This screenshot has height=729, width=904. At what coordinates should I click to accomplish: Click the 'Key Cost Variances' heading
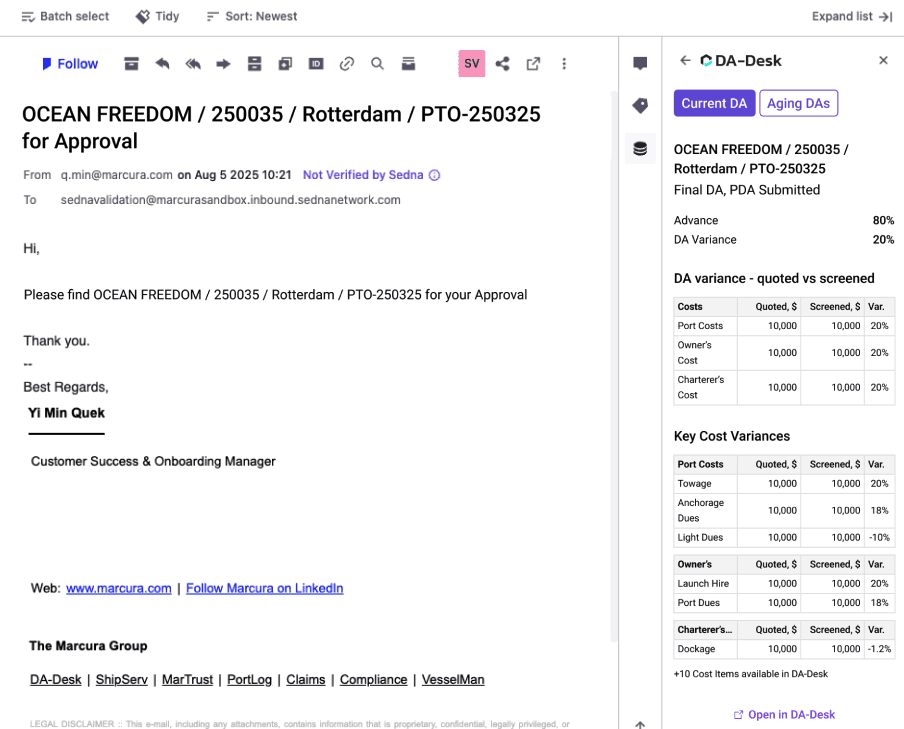(732, 436)
